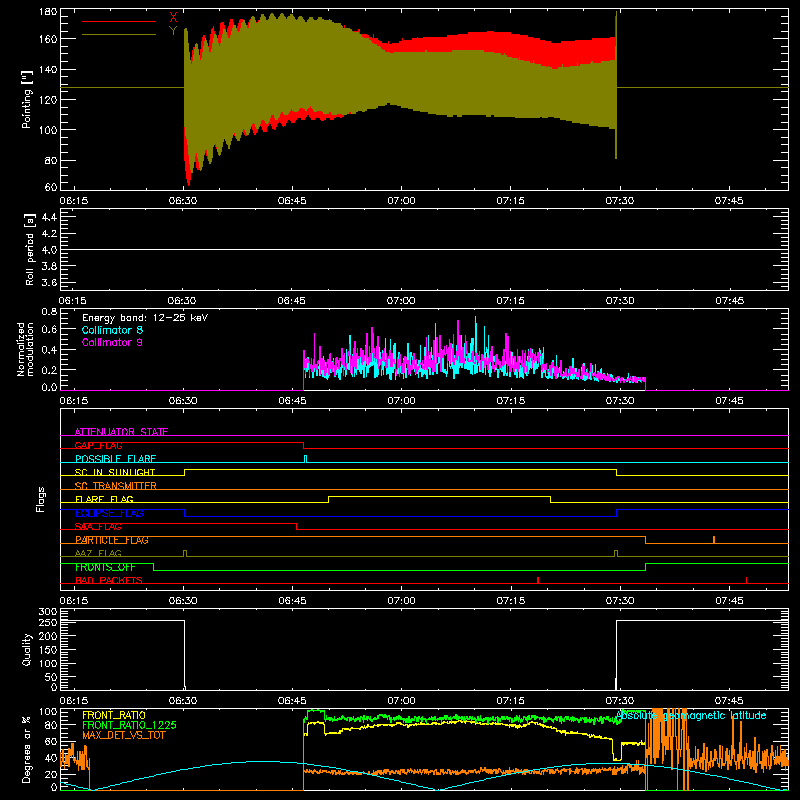800x800 pixels.
Task: Click the POSSIBLE_FLARE pulse near 06:47
Action: click(x=306, y=459)
